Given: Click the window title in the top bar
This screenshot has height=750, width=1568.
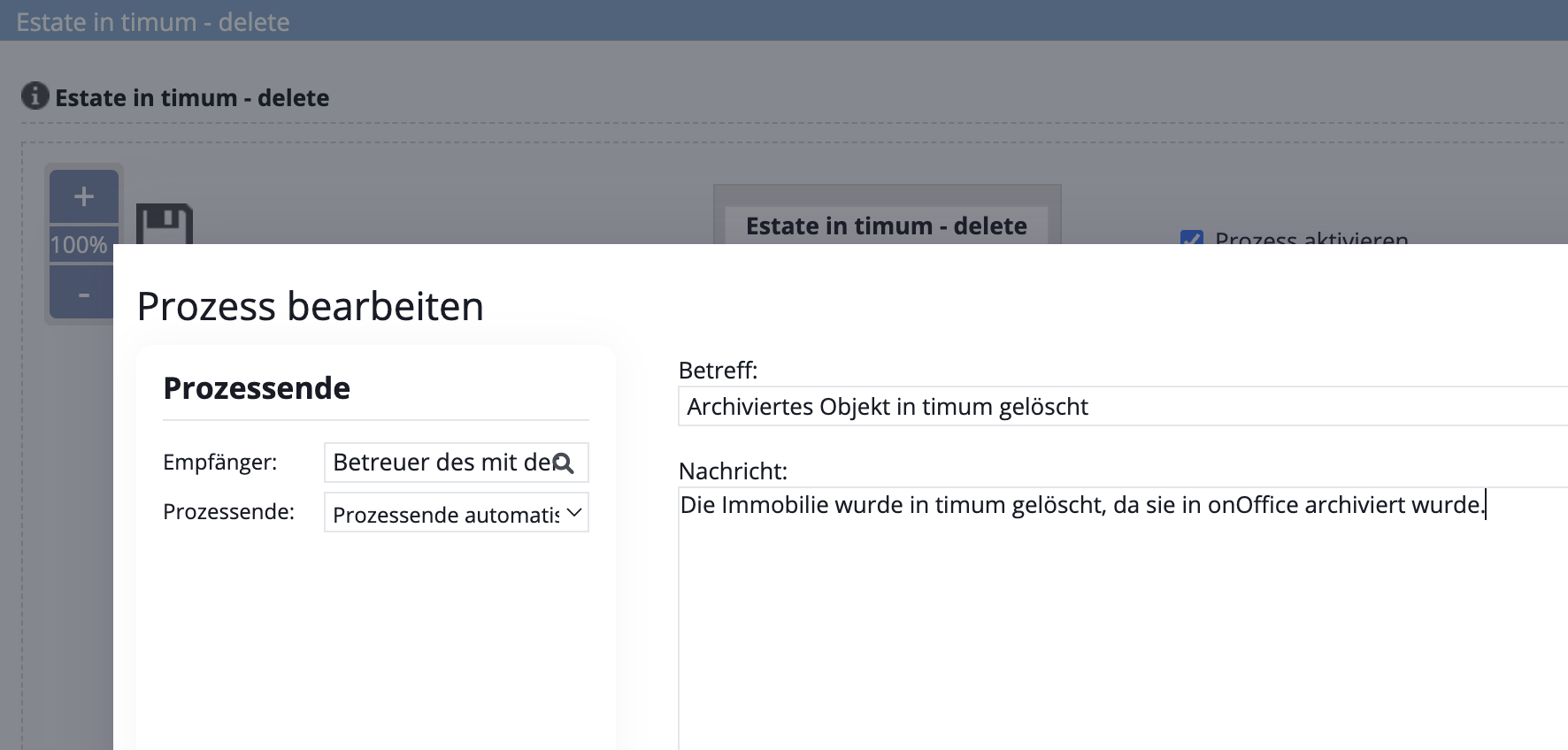Looking at the screenshot, I should pyautogui.click(x=153, y=21).
